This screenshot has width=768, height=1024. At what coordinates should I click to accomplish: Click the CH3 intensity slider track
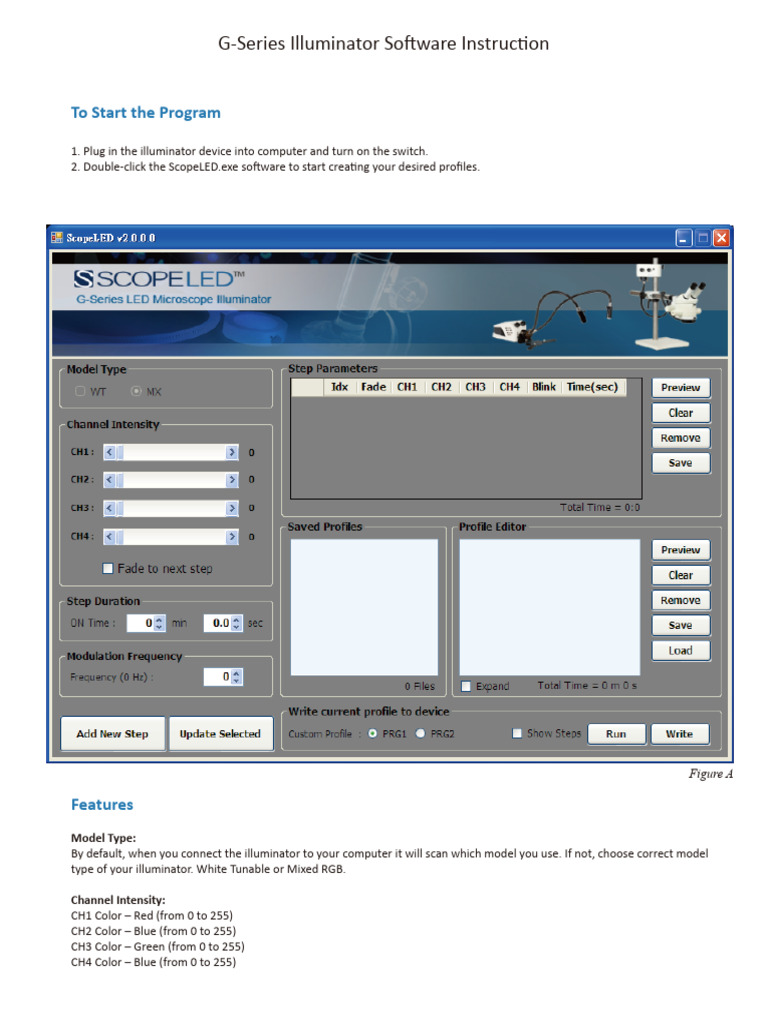tap(171, 508)
